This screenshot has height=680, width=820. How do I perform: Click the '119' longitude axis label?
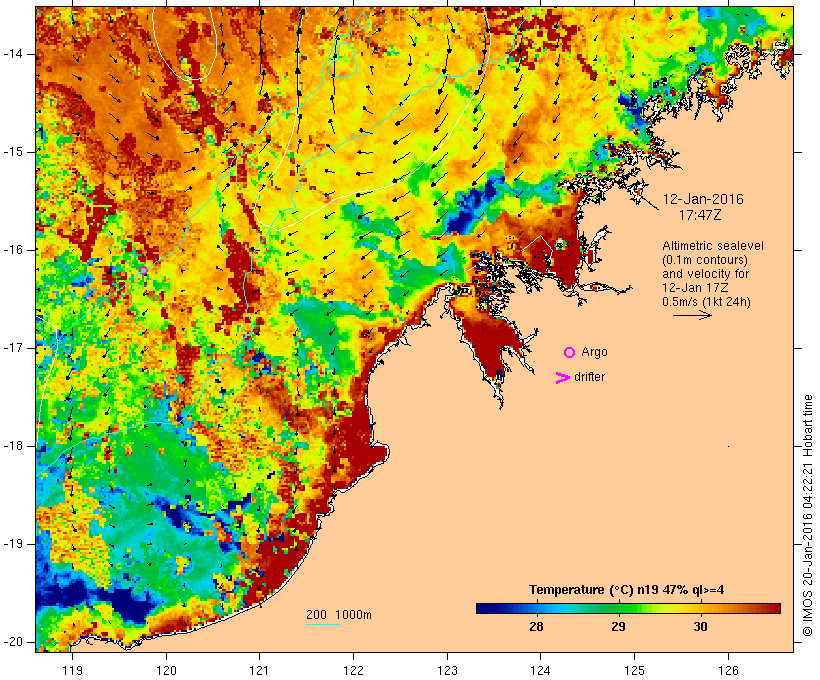[73, 670]
